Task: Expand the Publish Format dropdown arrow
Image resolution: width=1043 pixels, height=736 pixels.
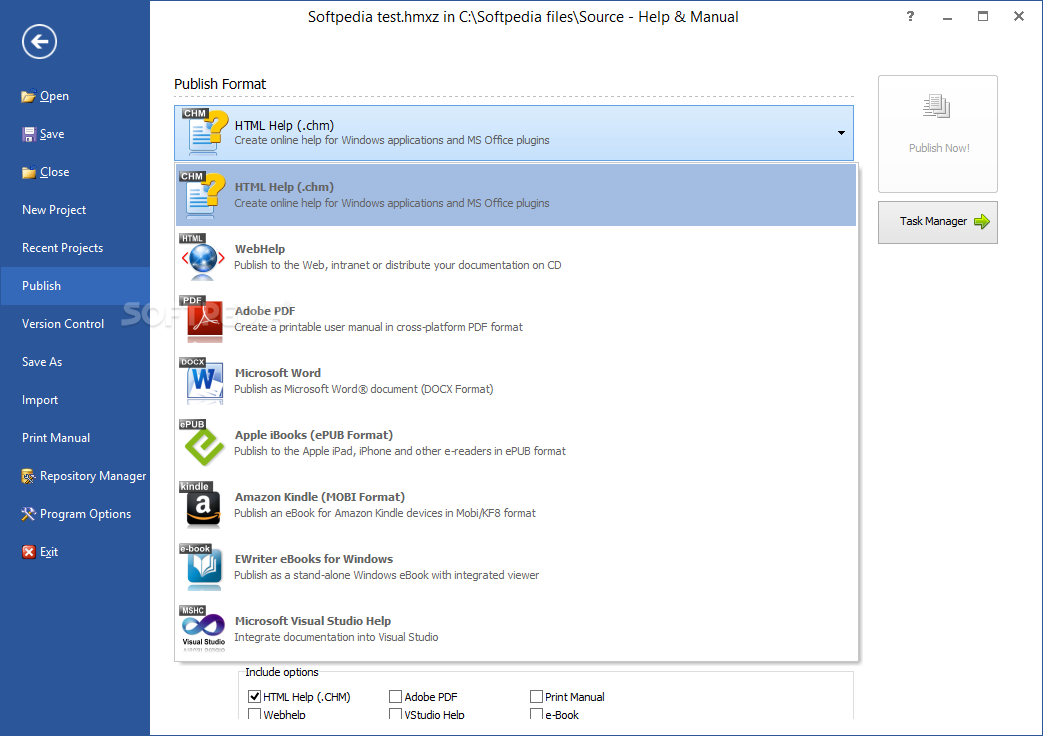Action: [841, 133]
